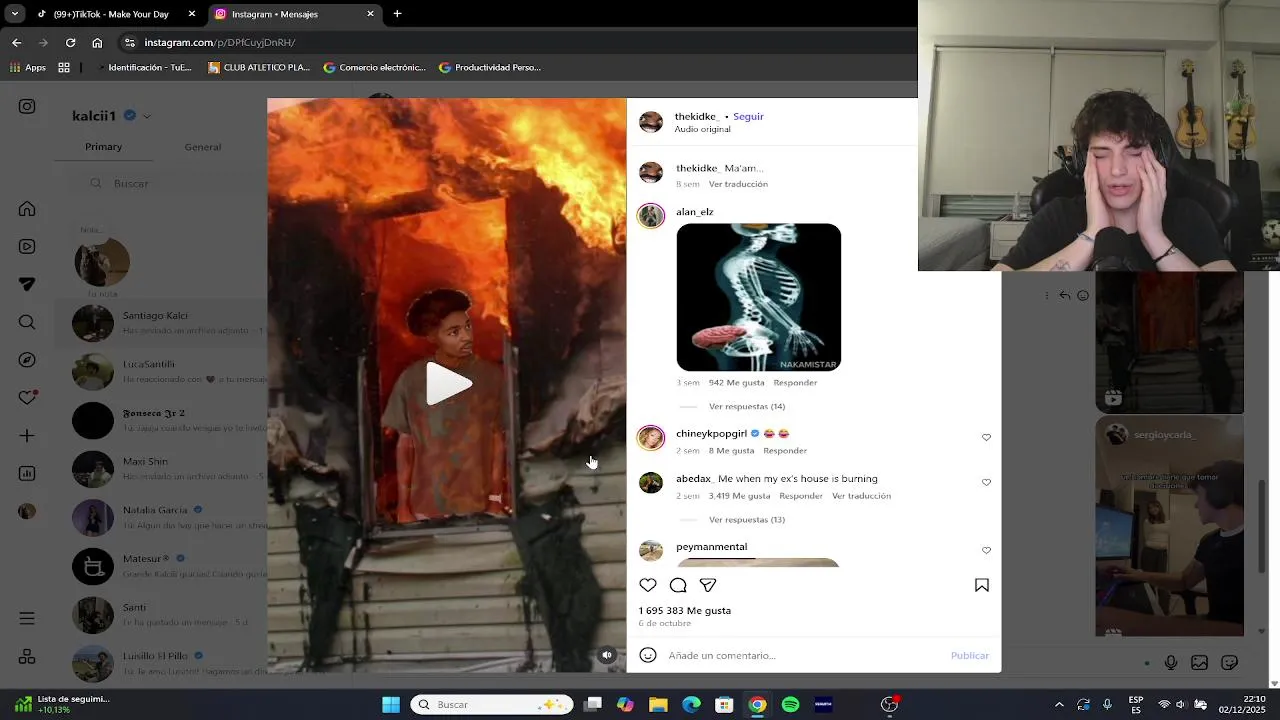Viewport: 1280px width, 720px height.
Task: Click the Instagram logo icon
Action: point(27,106)
